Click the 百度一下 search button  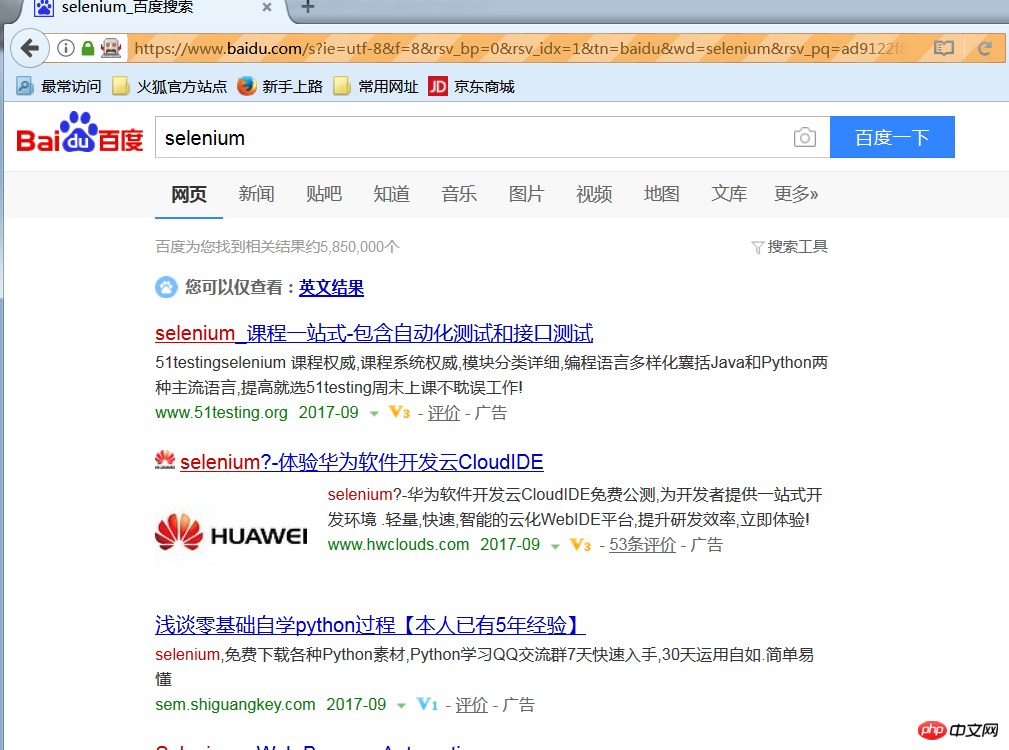[x=892, y=137]
